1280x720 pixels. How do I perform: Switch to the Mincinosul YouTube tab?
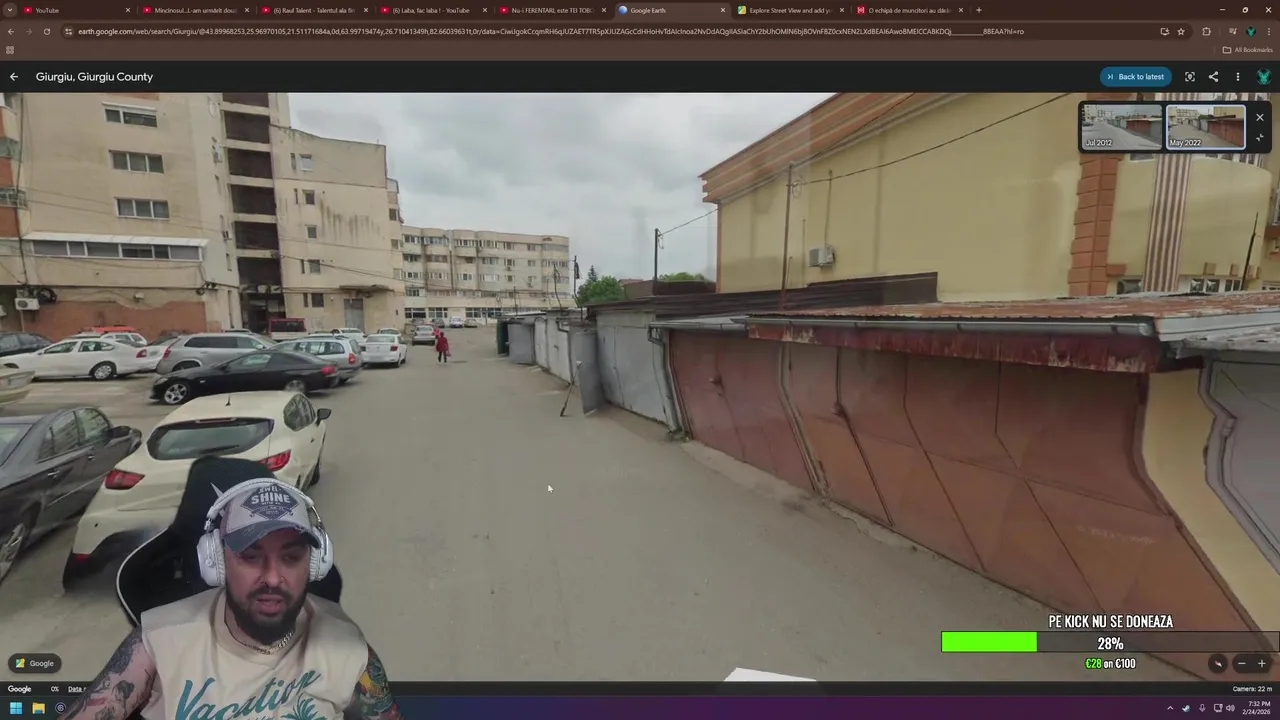[194, 10]
